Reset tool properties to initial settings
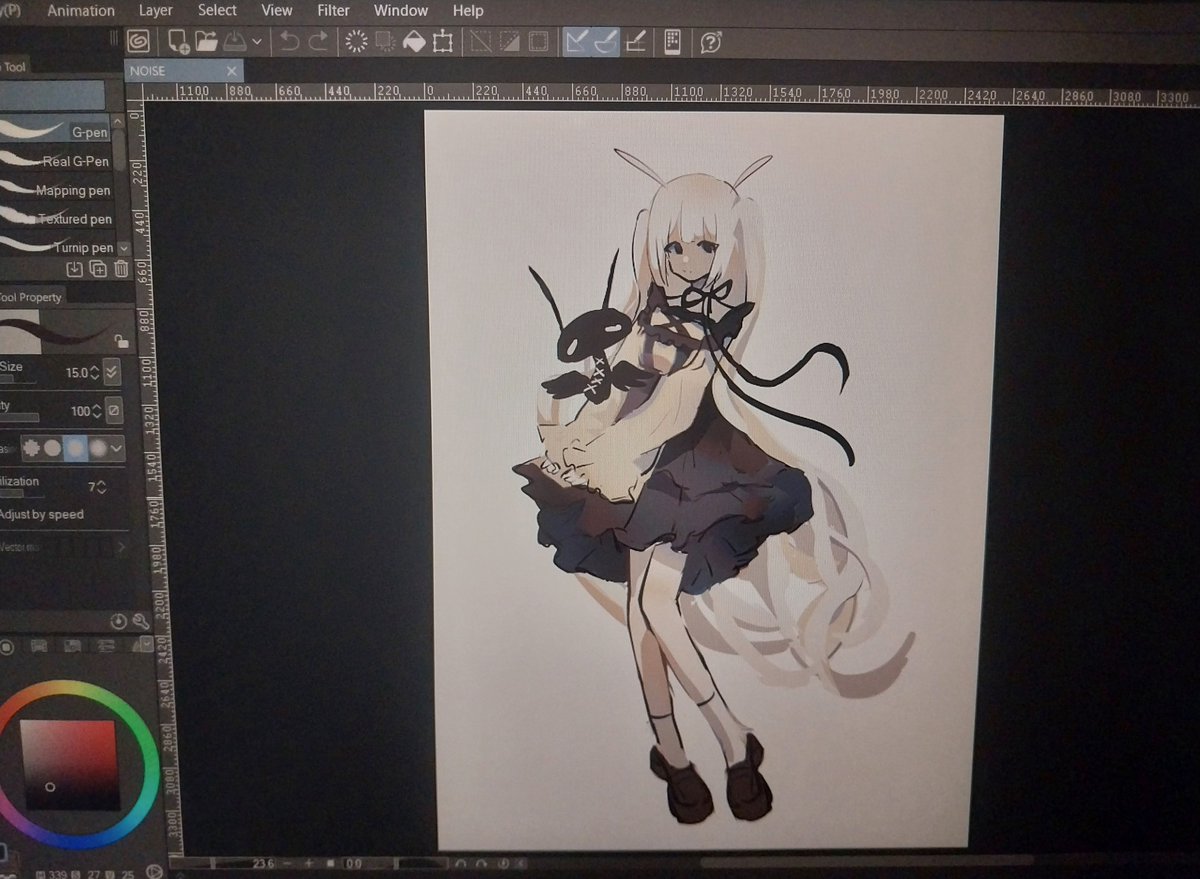1200x879 pixels. coord(119,621)
